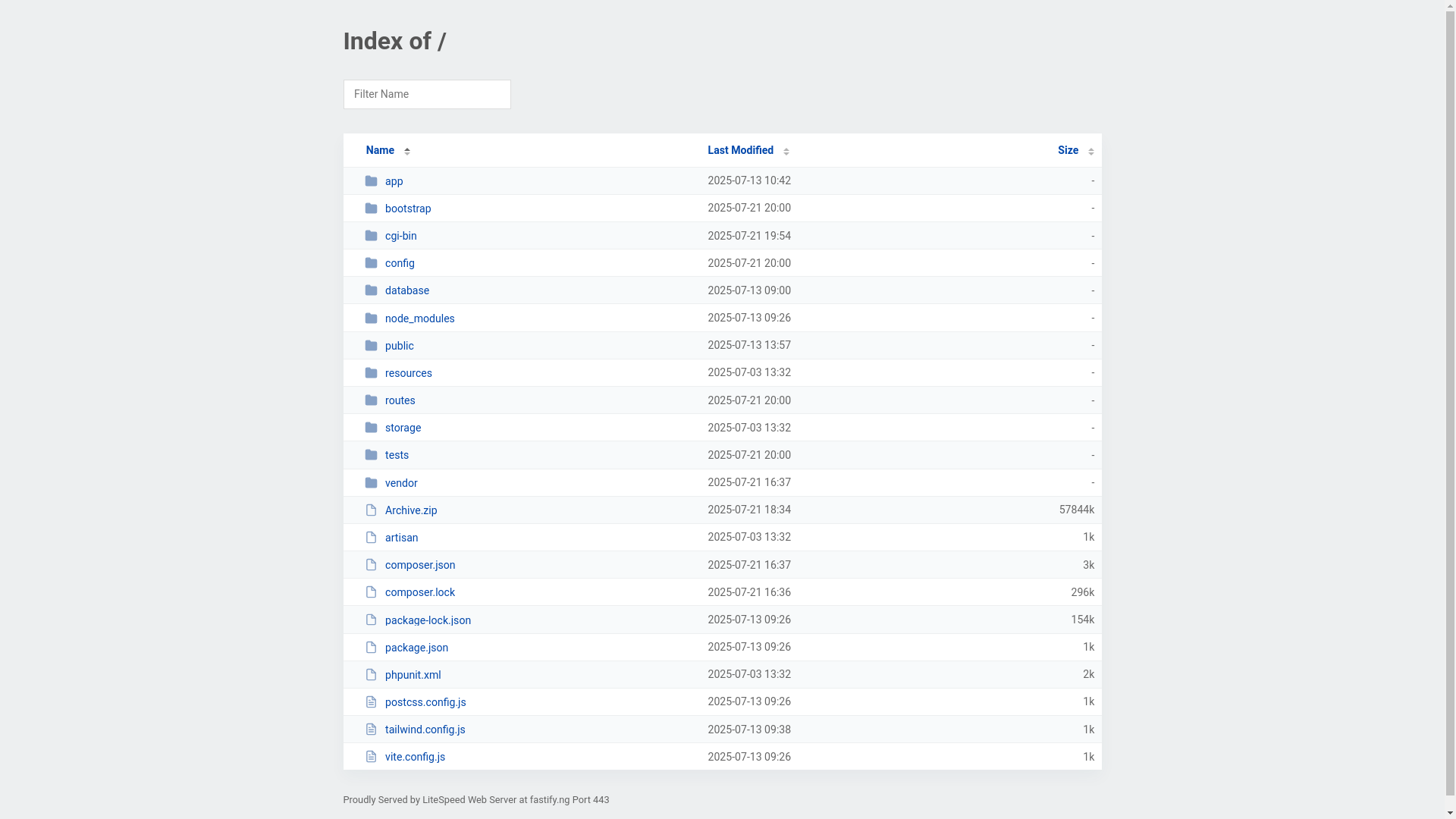Click the public folder icon
Viewport: 1456px width, 819px height.
[x=371, y=346]
